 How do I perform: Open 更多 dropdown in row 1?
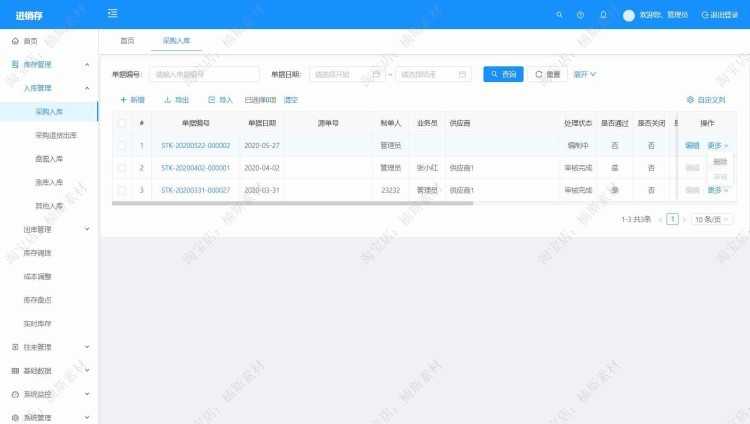(717, 145)
